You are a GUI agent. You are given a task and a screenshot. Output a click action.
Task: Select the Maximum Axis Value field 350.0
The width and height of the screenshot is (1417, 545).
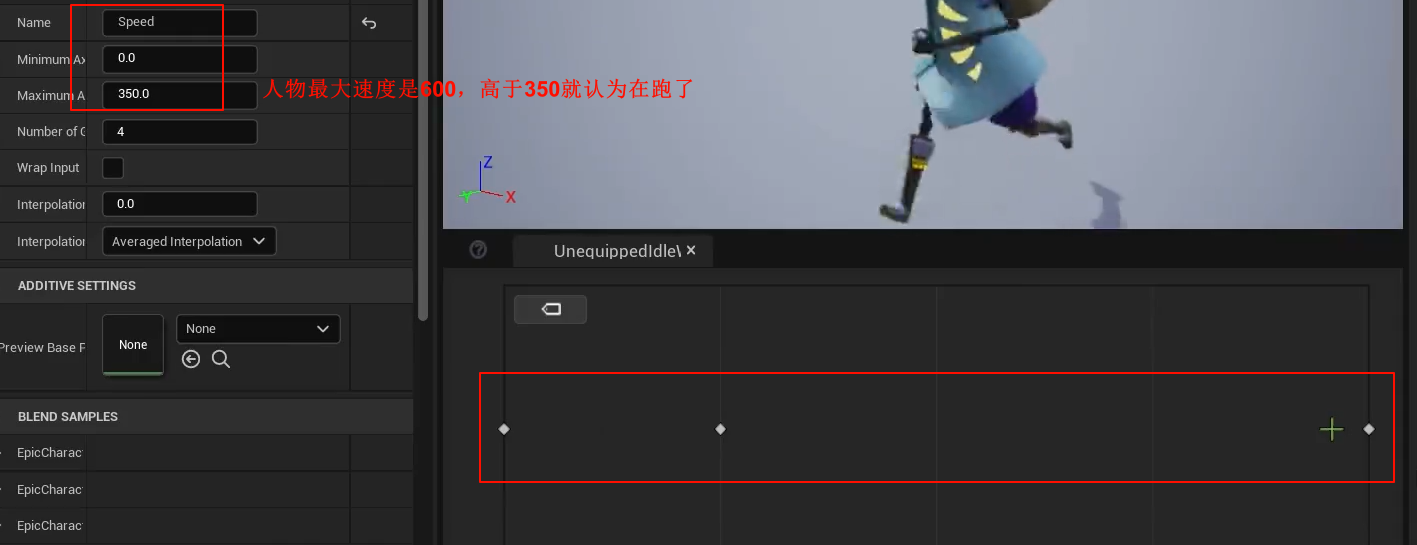[x=180, y=94]
